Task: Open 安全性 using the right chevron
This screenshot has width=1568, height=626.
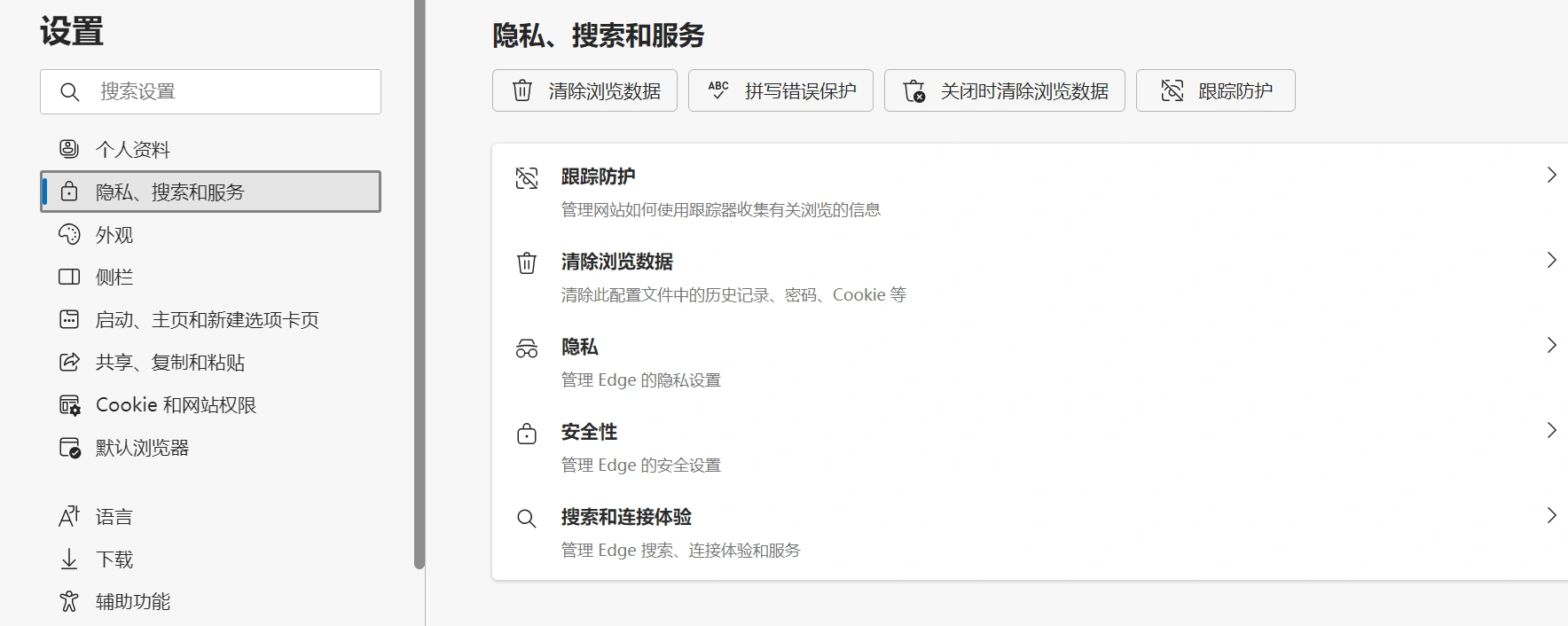Action: tap(1551, 430)
